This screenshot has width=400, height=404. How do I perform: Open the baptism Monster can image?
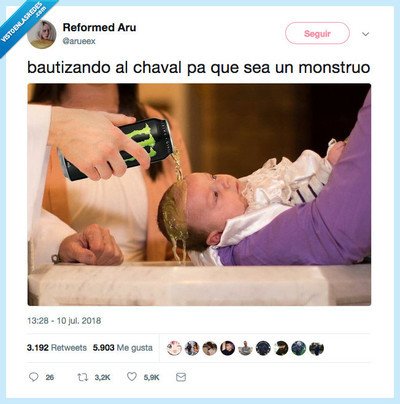click(x=199, y=194)
